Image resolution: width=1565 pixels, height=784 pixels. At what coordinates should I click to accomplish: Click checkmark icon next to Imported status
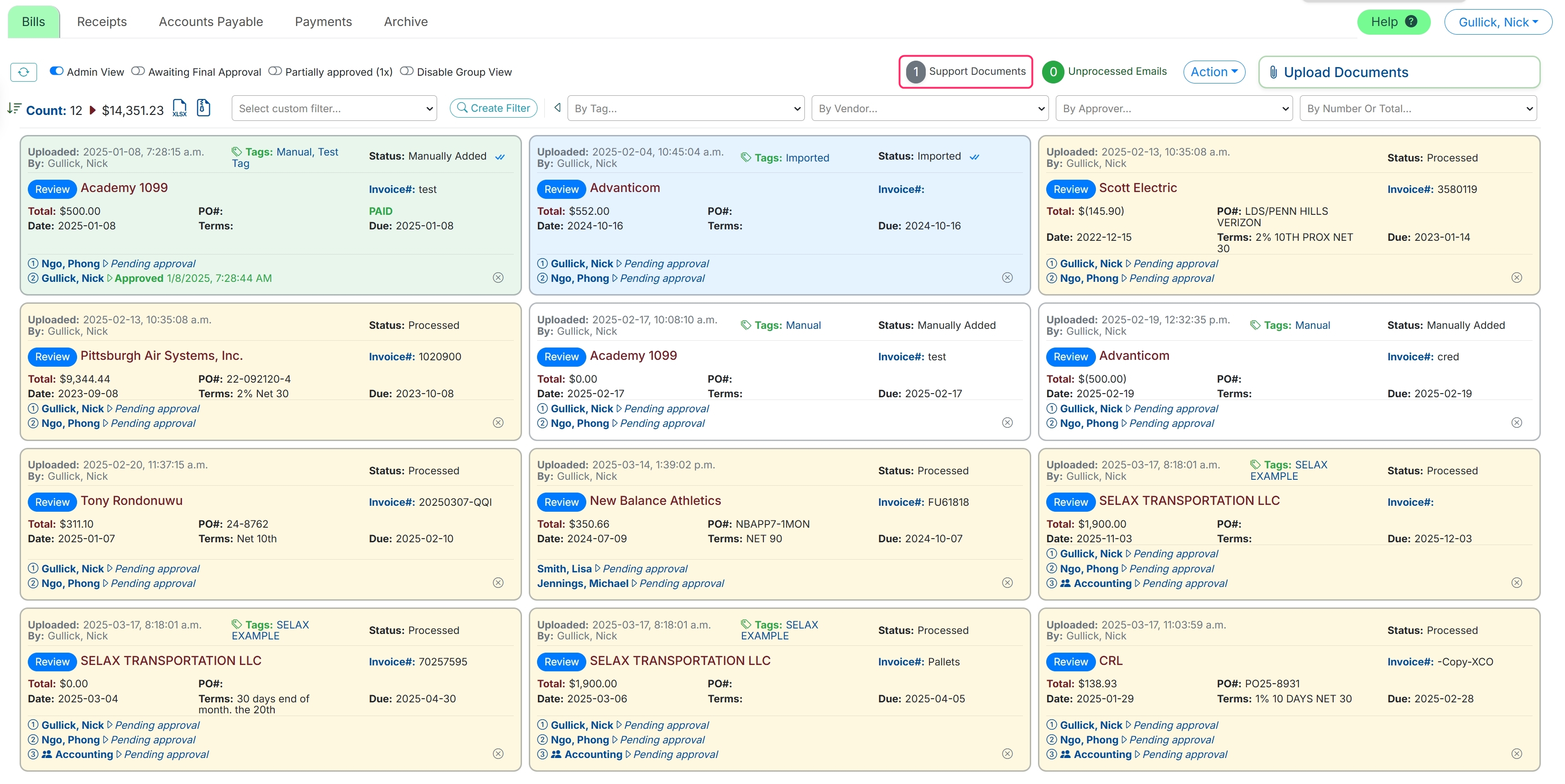[x=975, y=157]
